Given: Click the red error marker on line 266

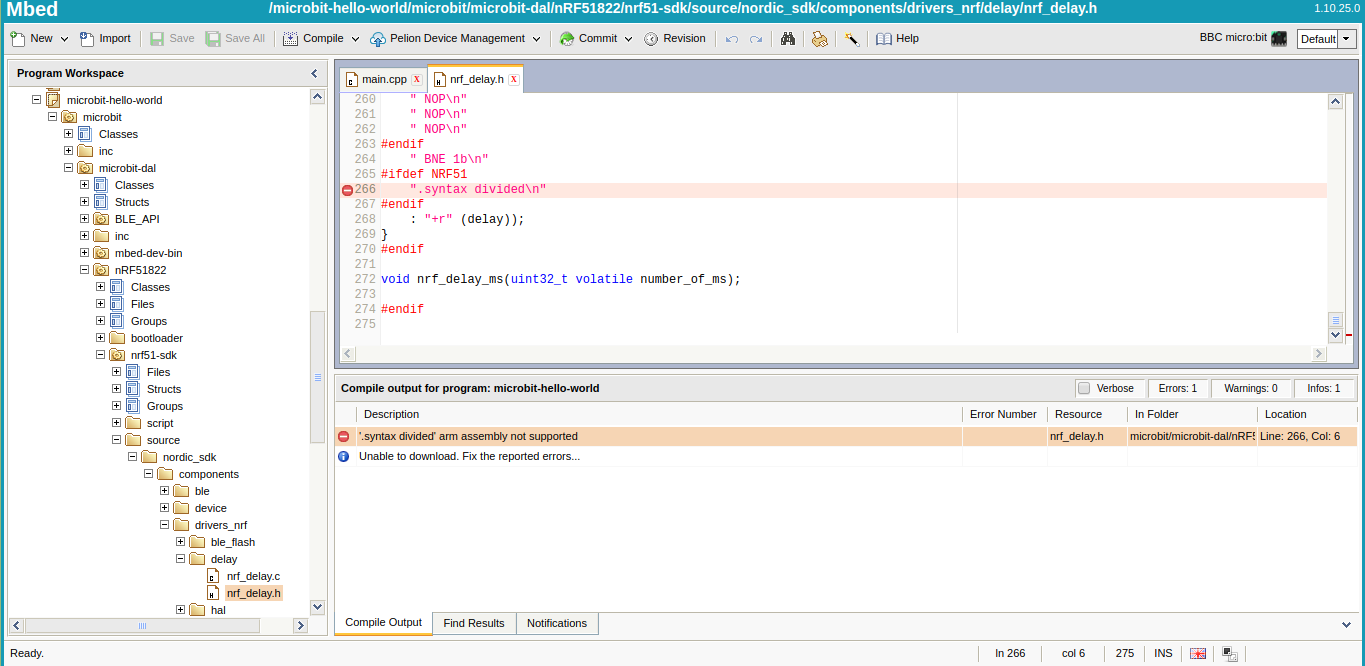Looking at the screenshot, I should click(347, 190).
